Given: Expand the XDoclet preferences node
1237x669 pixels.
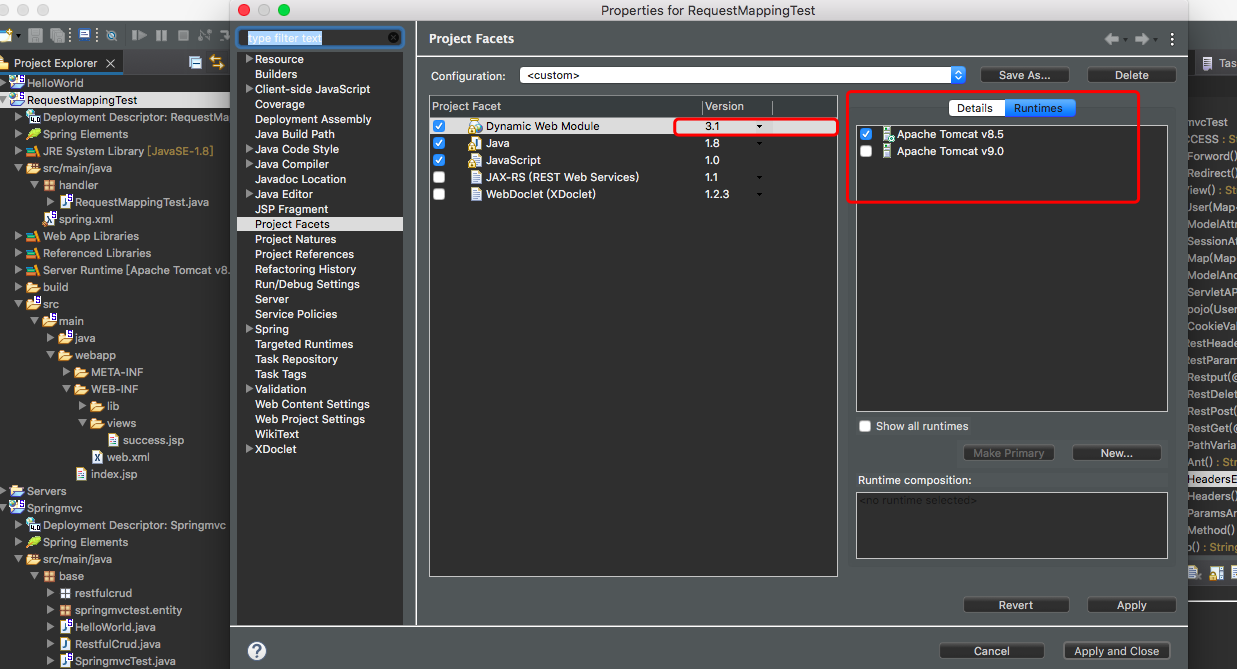Looking at the screenshot, I should click(249, 449).
